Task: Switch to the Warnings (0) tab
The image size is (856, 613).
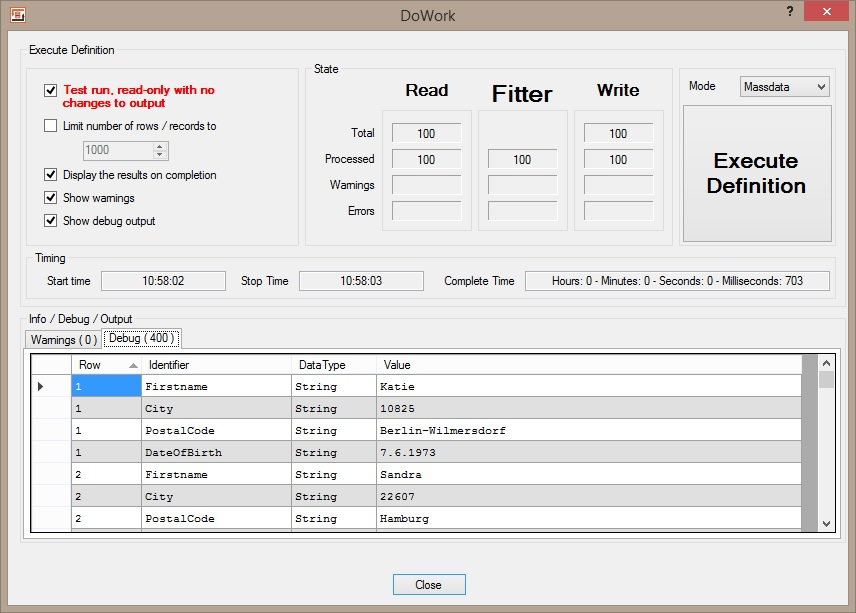Action: pyautogui.click(x=64, y=340)
